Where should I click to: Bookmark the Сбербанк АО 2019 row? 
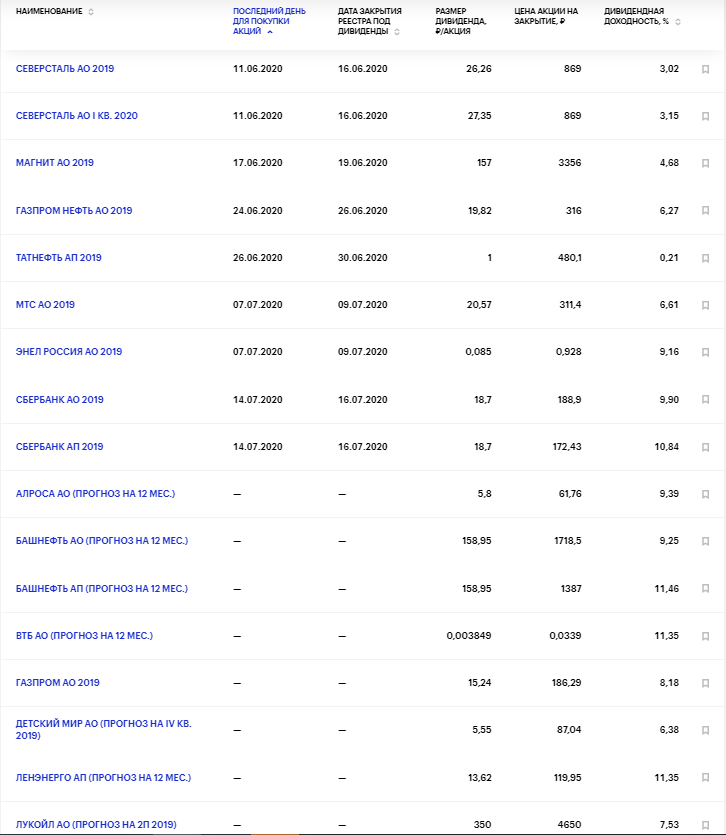705,399
